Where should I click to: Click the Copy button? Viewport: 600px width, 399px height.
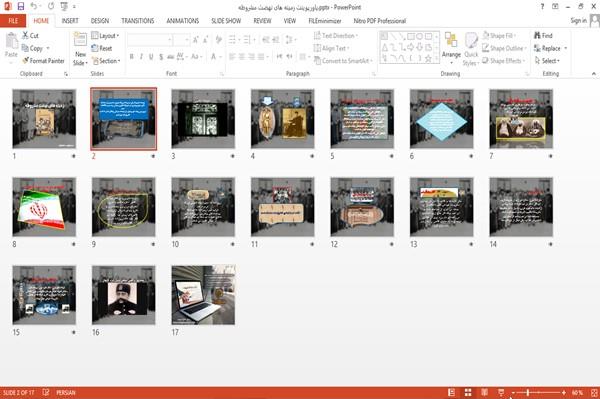(x=32, y=48)
